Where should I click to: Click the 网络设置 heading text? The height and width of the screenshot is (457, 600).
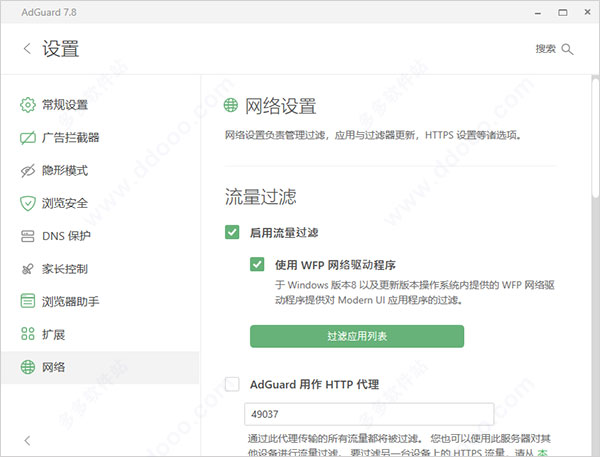280,106
